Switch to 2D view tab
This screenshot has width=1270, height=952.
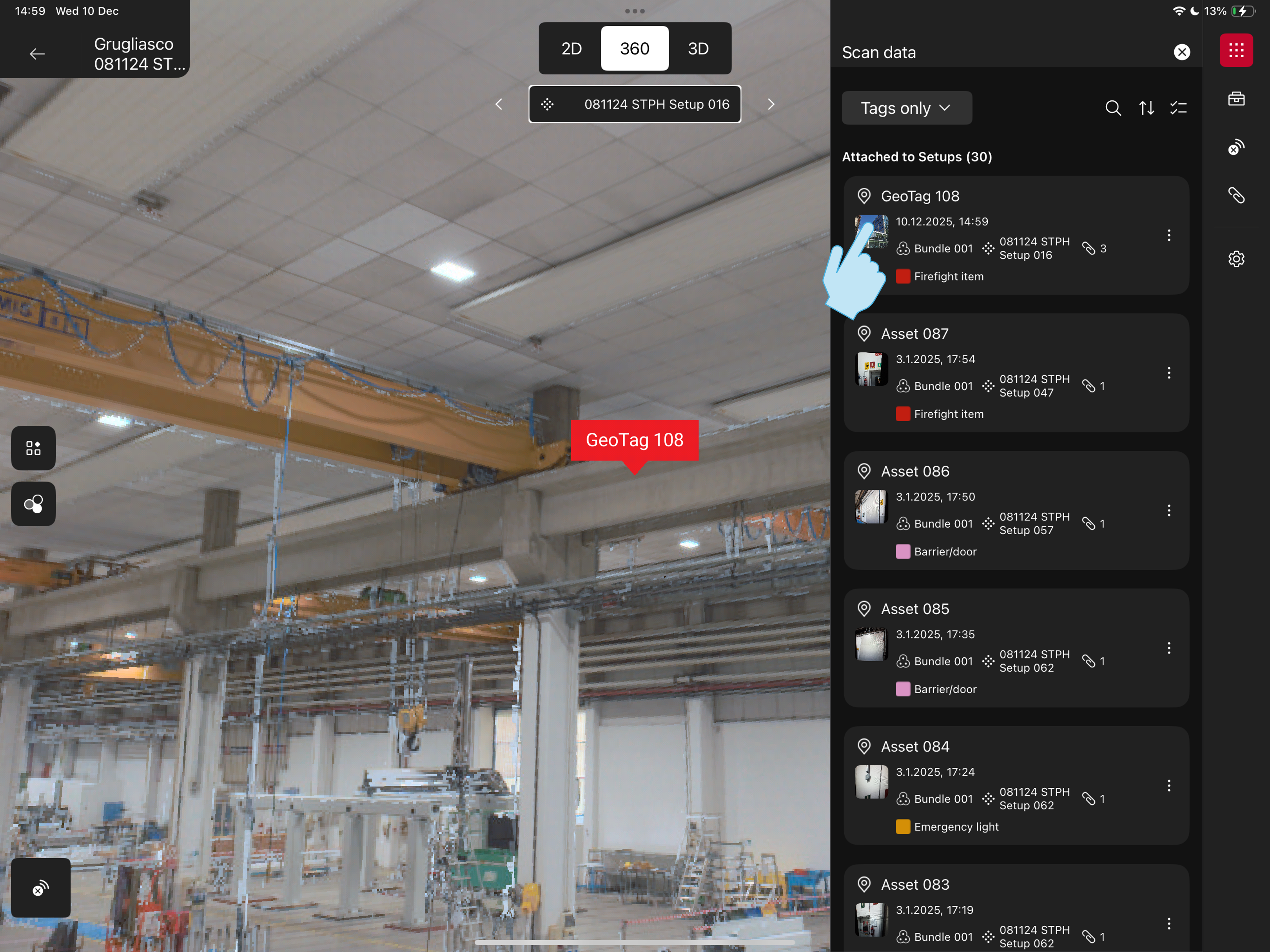click(571, 49)
